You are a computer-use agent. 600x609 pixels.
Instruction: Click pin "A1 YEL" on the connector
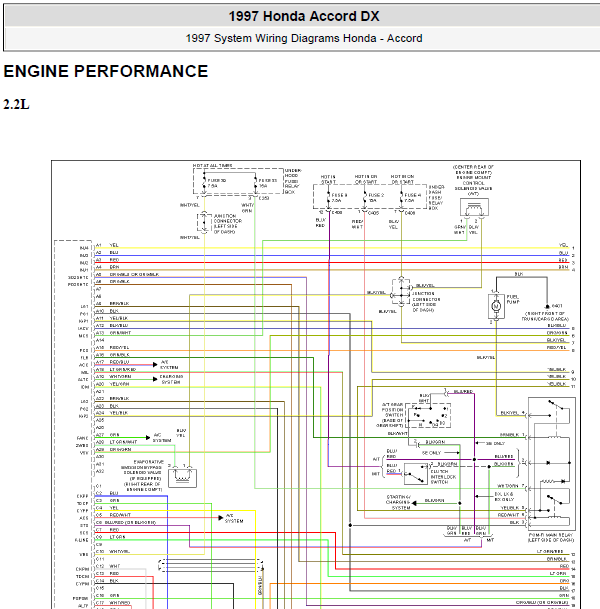(x=107, y=245)
